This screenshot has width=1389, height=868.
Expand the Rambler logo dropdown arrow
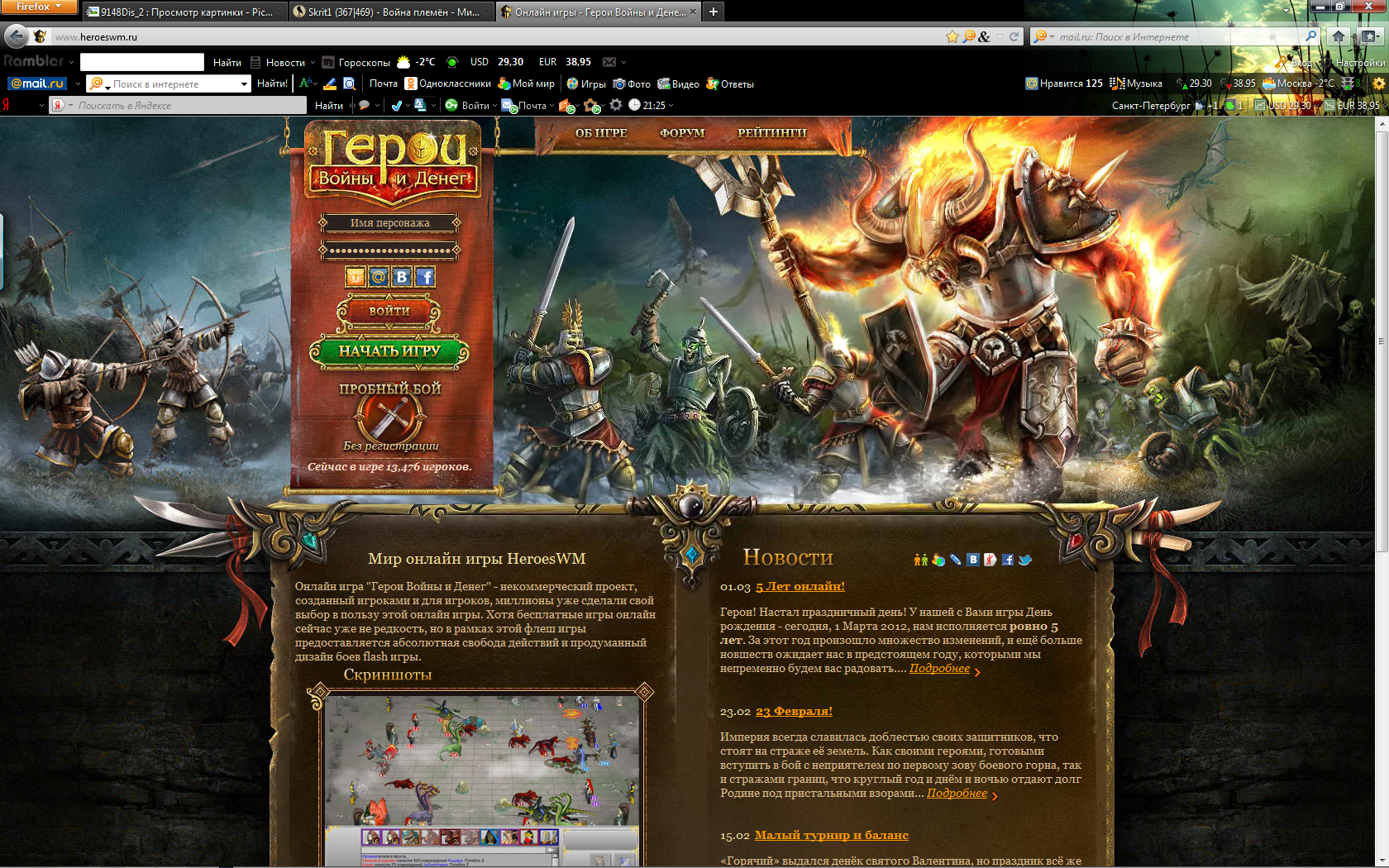71,62
